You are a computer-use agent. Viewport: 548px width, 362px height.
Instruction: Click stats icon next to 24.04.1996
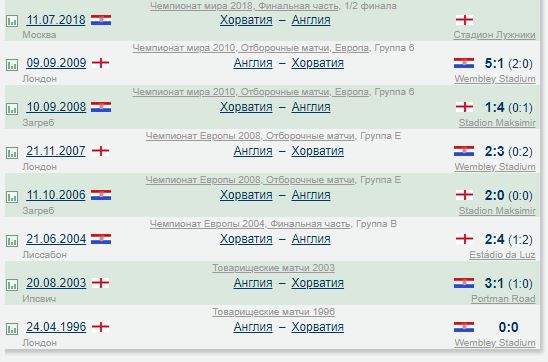(x=12, y=329)
